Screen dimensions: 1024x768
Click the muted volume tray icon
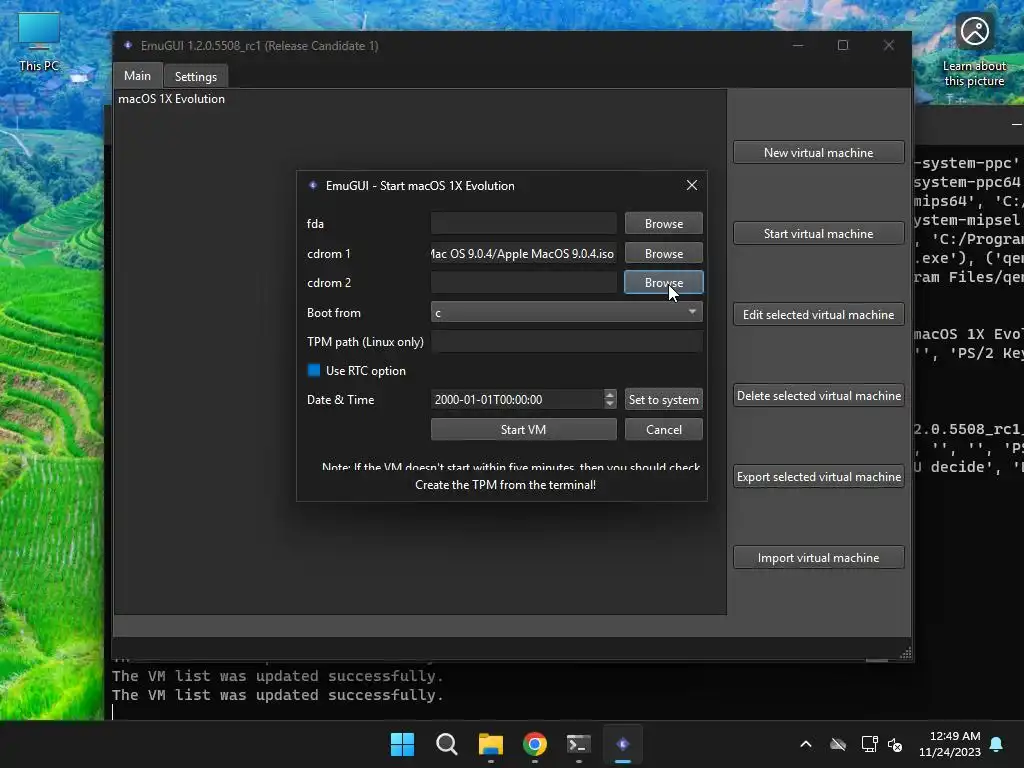895,744
